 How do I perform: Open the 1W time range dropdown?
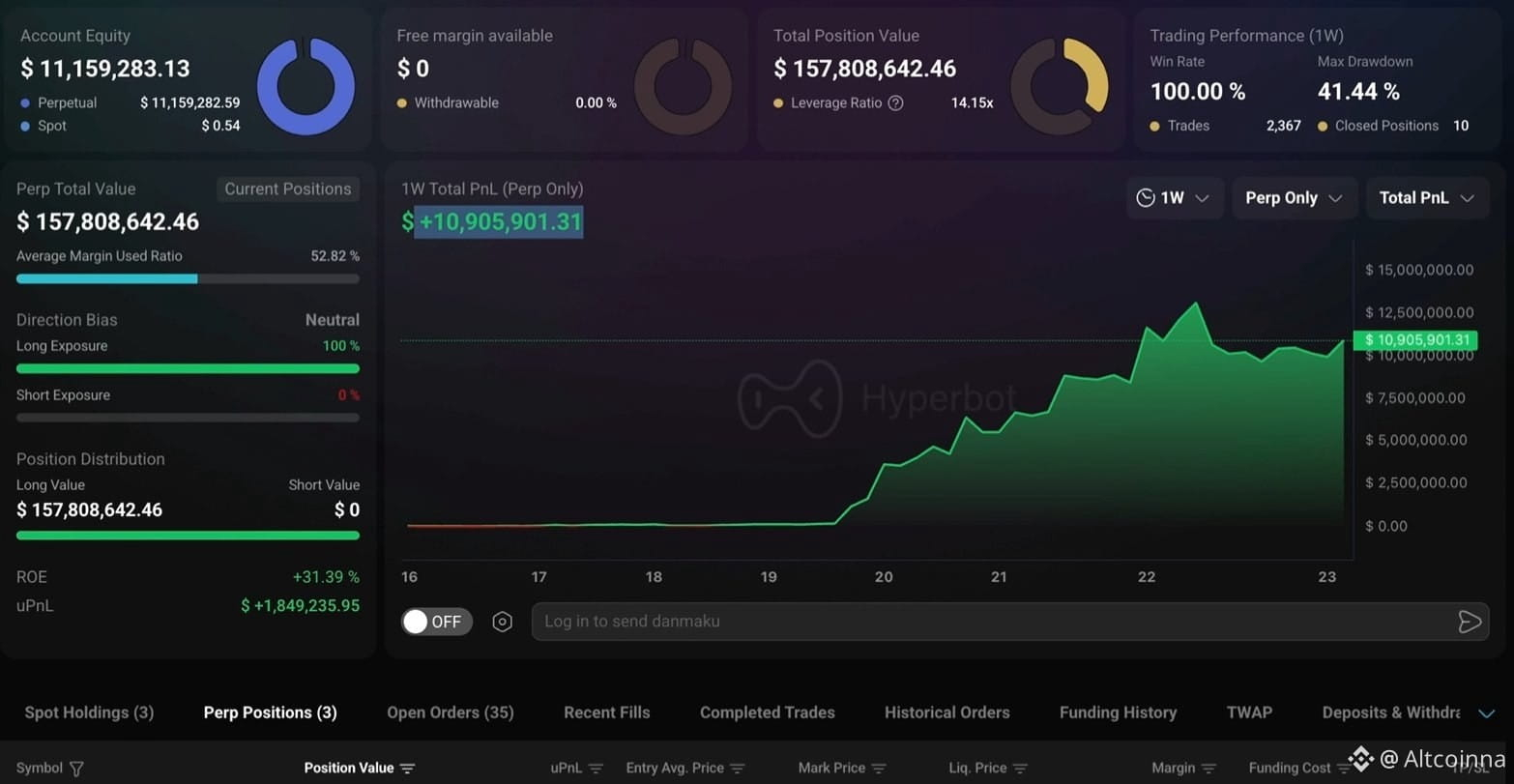click(x=1175, y=198)
